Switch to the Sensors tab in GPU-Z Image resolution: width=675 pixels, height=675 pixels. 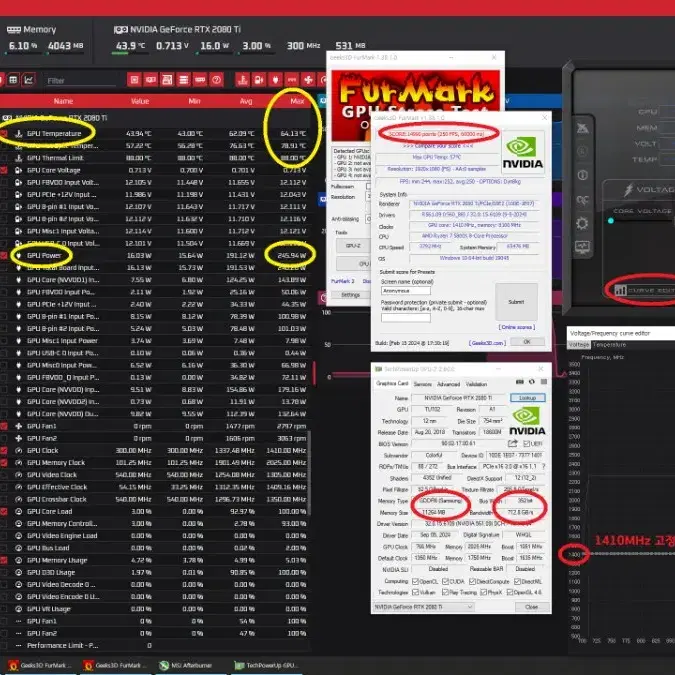point(422,384)
